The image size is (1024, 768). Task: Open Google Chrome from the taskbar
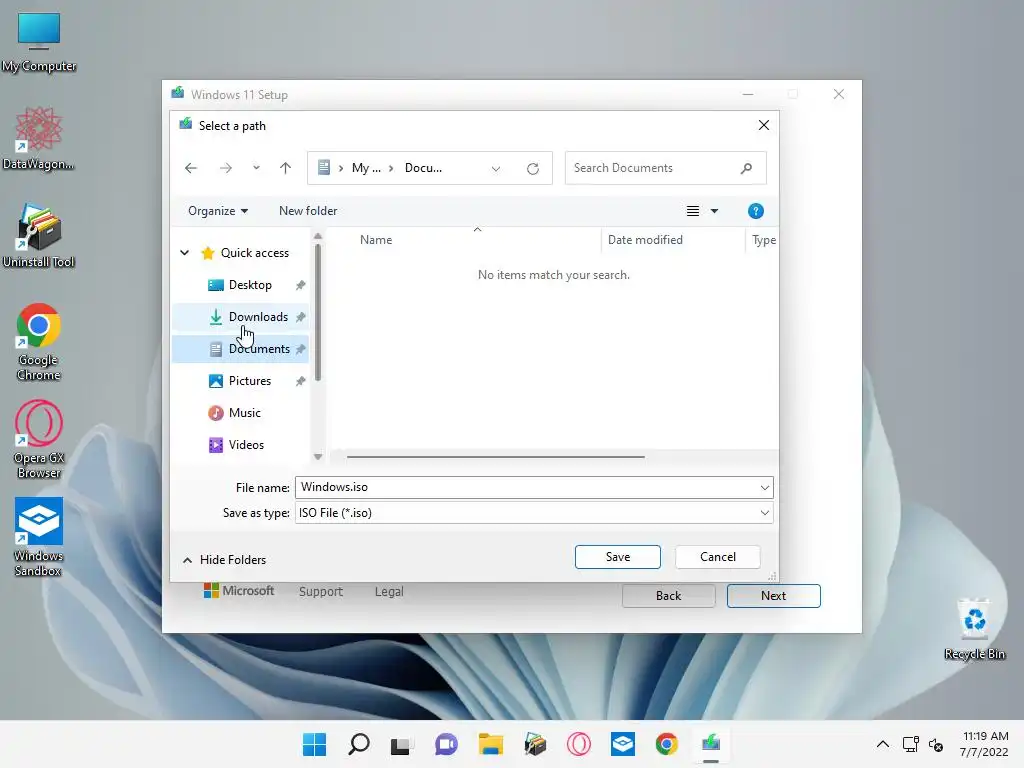[x=667, y=744]
